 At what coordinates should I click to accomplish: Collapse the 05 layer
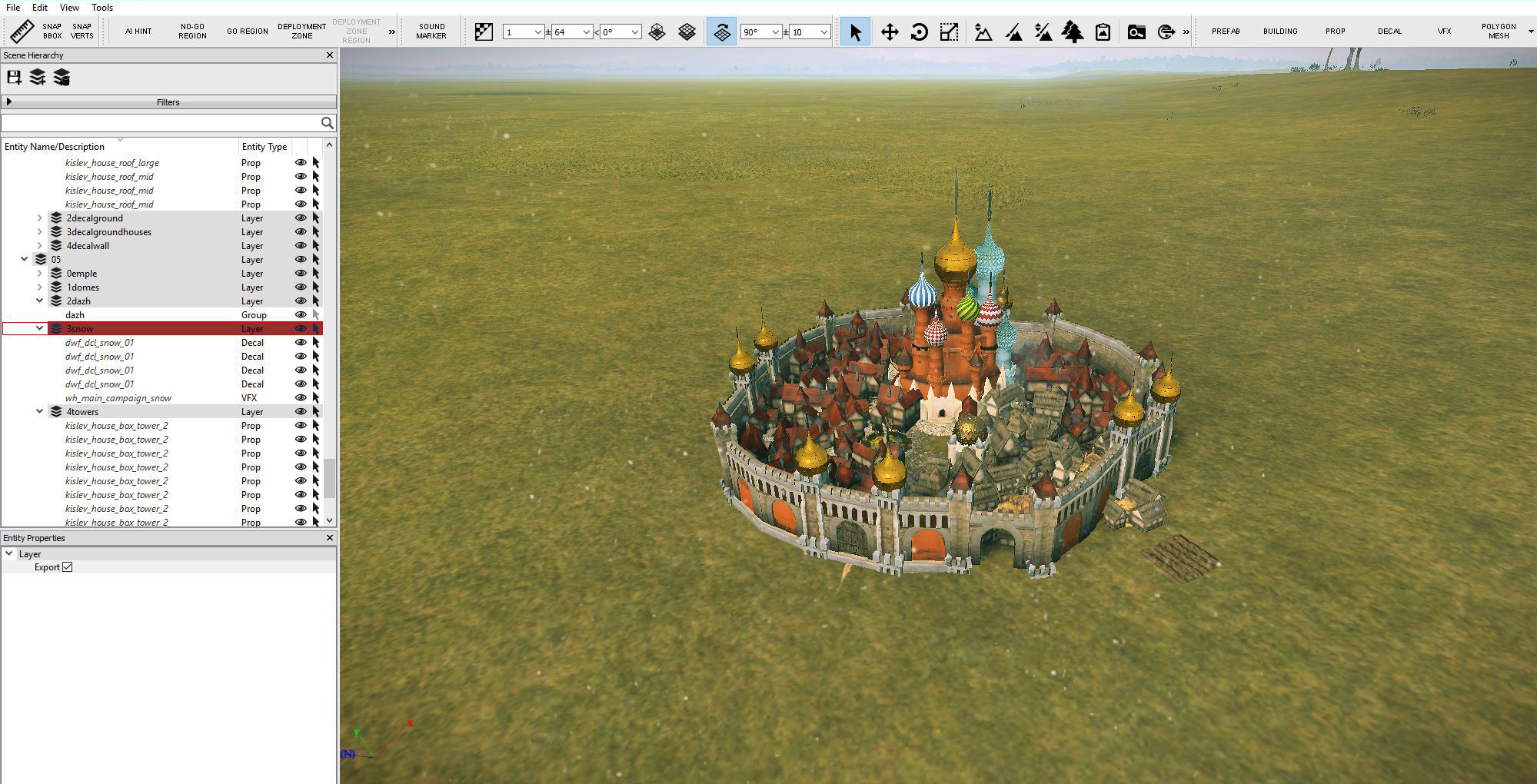(24, 260)
